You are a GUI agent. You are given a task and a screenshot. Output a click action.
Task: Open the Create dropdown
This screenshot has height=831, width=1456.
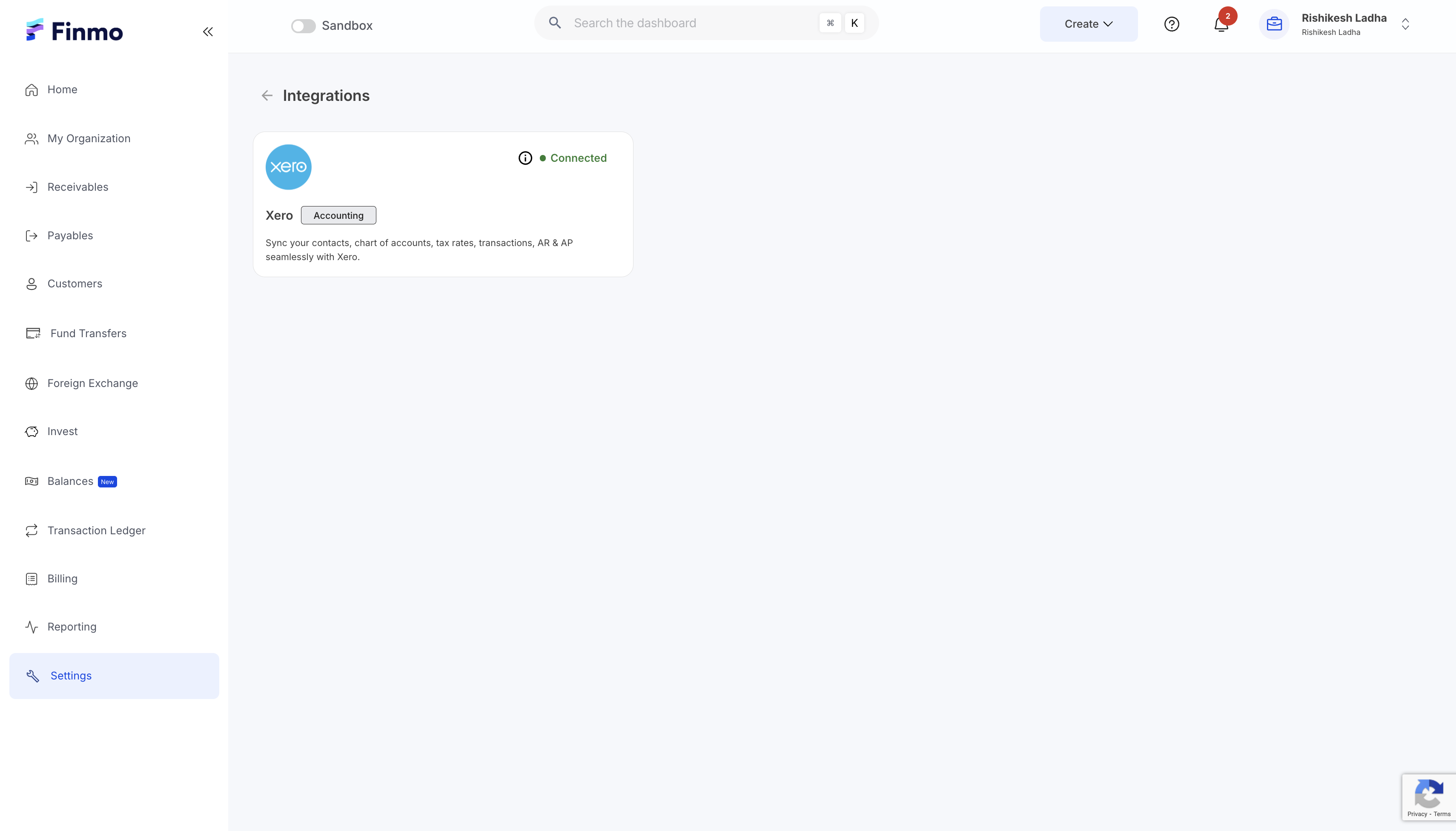1088,24
